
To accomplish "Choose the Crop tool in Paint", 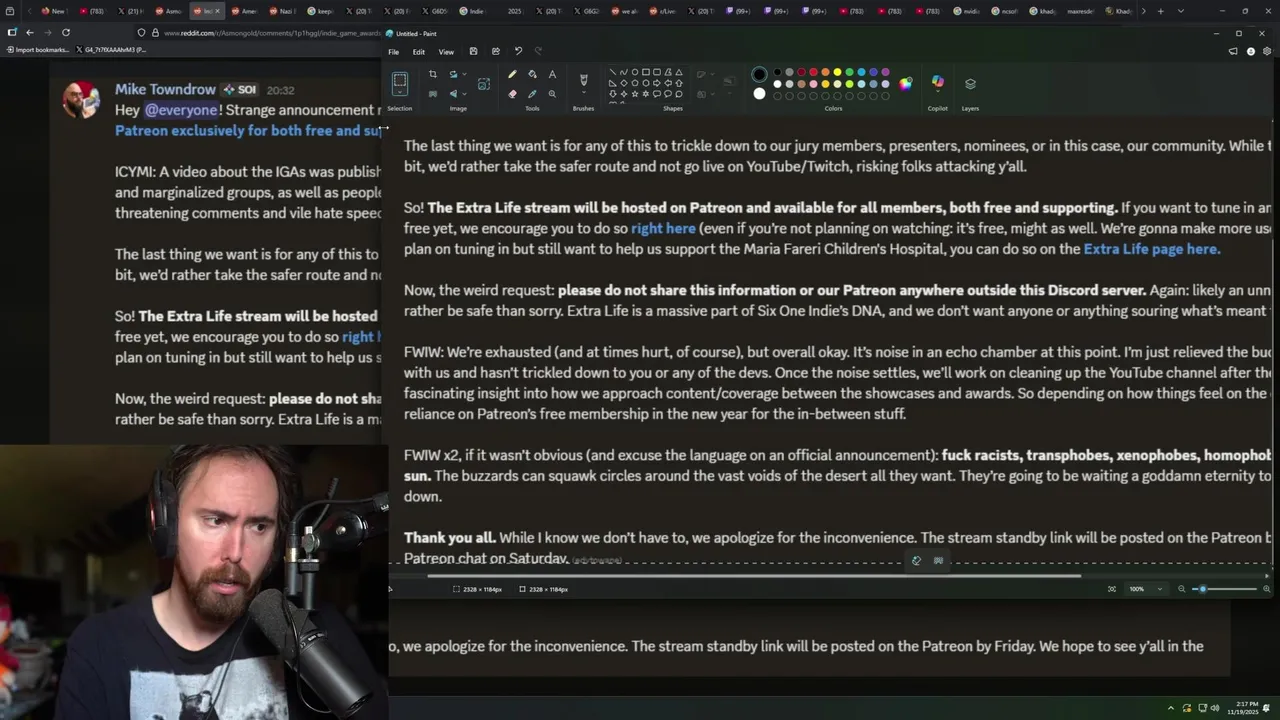I will pyautogui.click(x=432, y=74).
